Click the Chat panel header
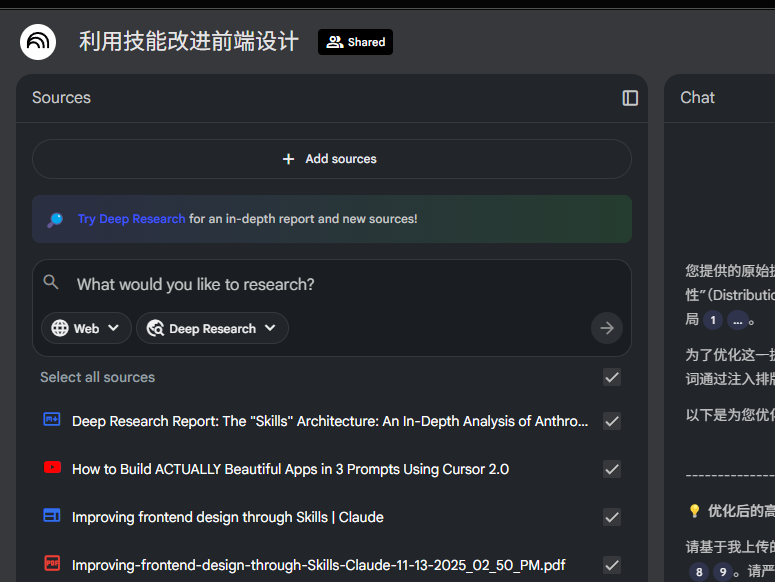Viewport: 775px width, 582px height. [697, 98]
